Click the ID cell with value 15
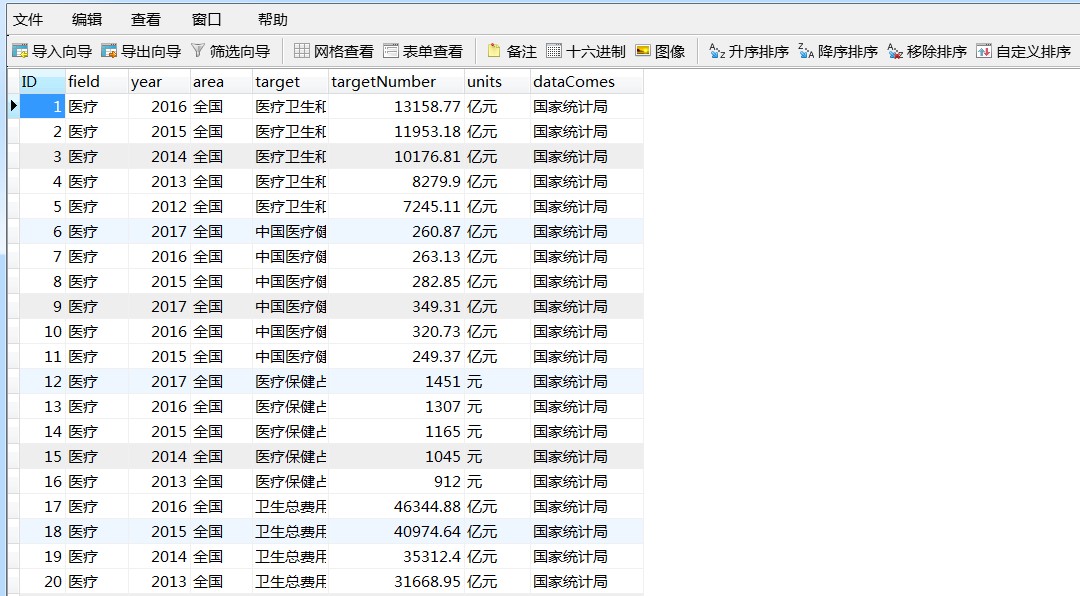Viewport: 1080px width, 596px height. [42, 456]
